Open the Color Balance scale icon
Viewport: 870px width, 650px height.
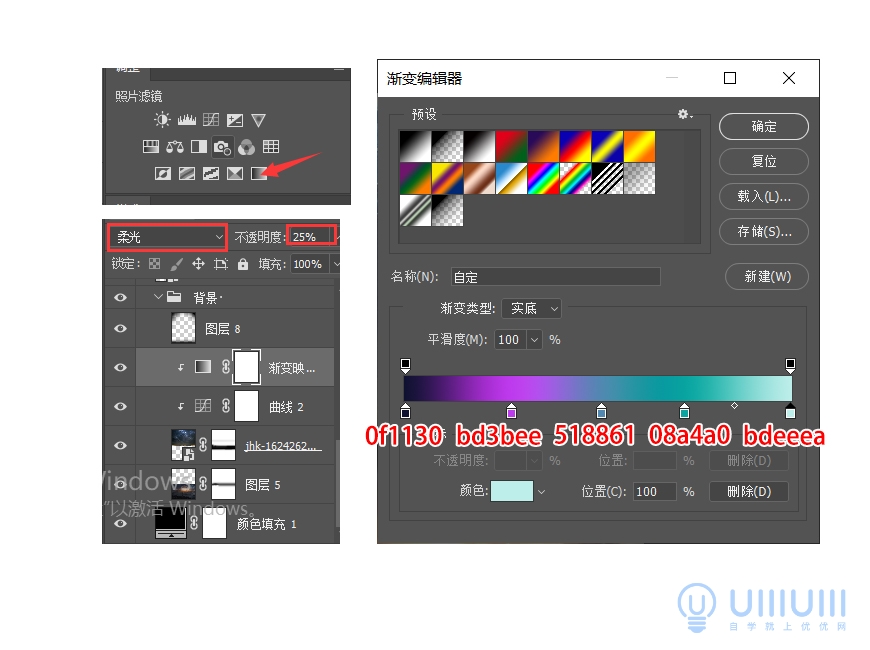[x=175, y=146]
